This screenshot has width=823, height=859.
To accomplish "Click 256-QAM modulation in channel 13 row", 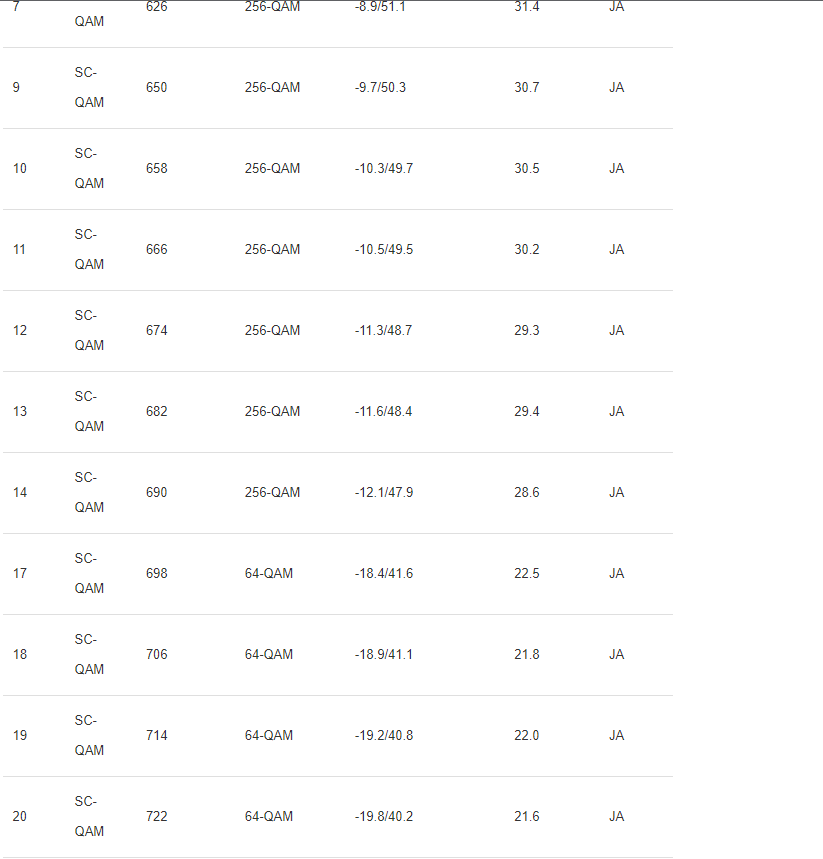I will click(272, 412).
